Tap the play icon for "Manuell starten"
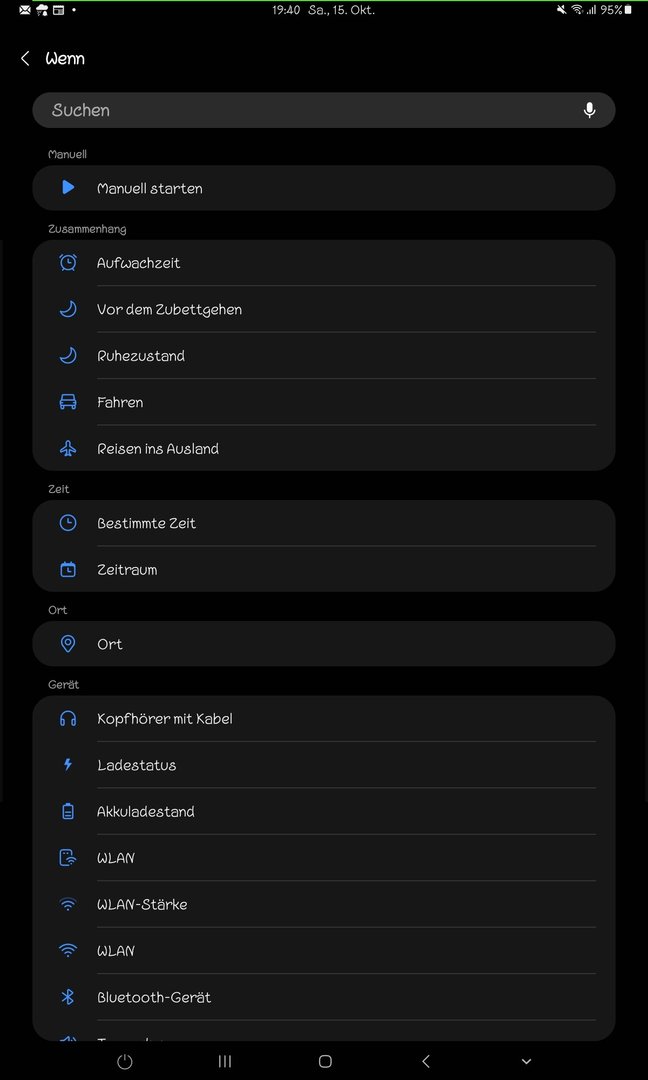The height and width of the screenshot is (1080, 648). point(68,188)
